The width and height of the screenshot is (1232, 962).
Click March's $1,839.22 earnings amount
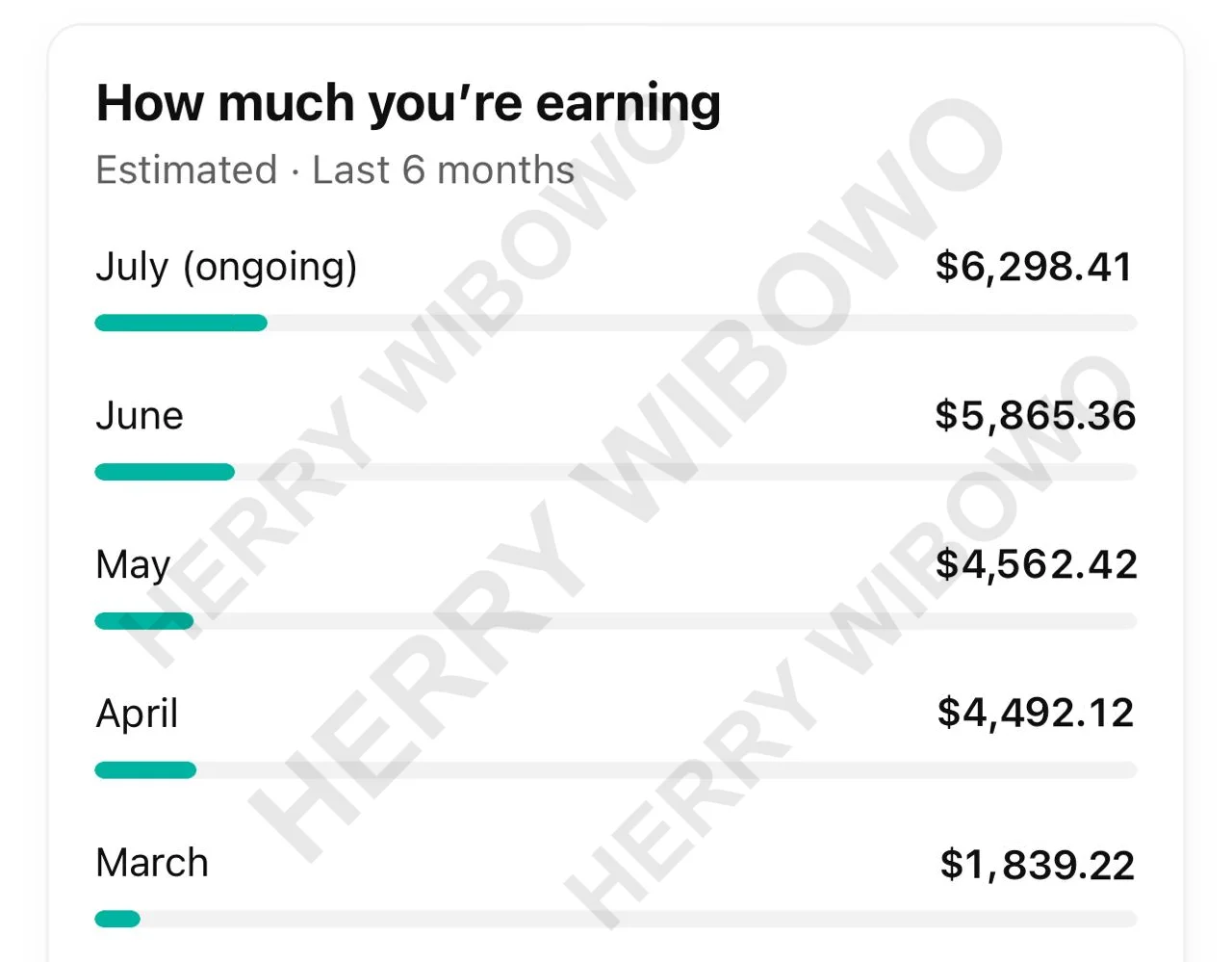pyautogui.click(x=1037, y=865)
